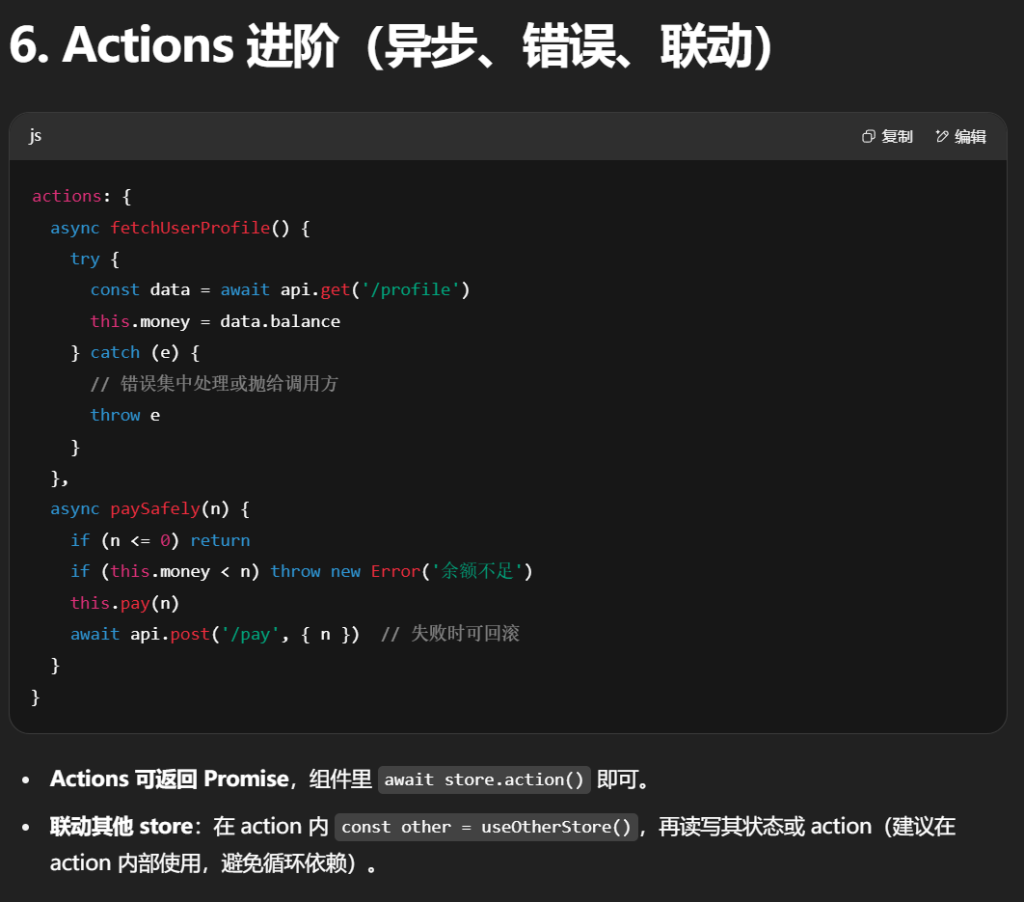This screenshot has width=1024, height=902.
Task: Click the bold text "联动其他 store"
Action: click(121, 827)
